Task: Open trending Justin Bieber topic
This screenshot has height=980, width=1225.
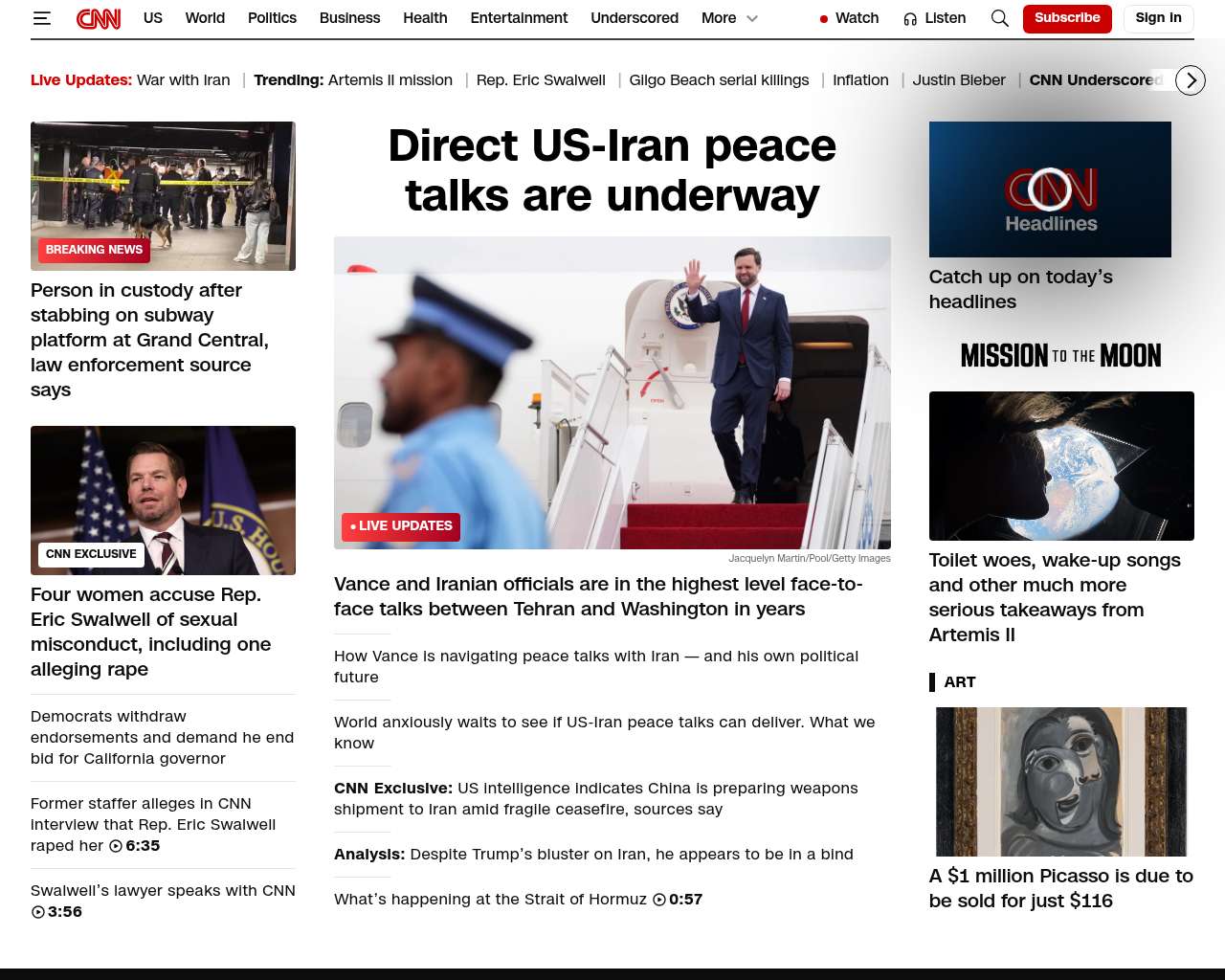Action: coord(959,80)
